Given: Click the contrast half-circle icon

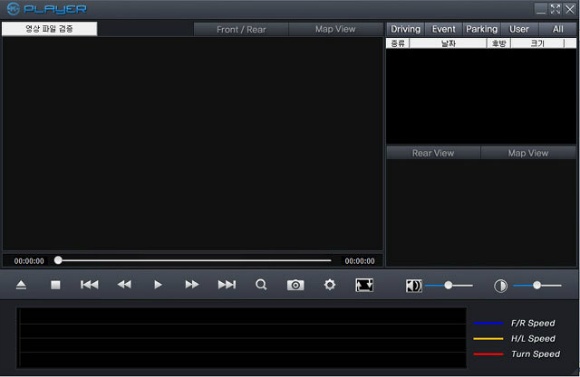Looking at the screenshot, I should point(500,286).
